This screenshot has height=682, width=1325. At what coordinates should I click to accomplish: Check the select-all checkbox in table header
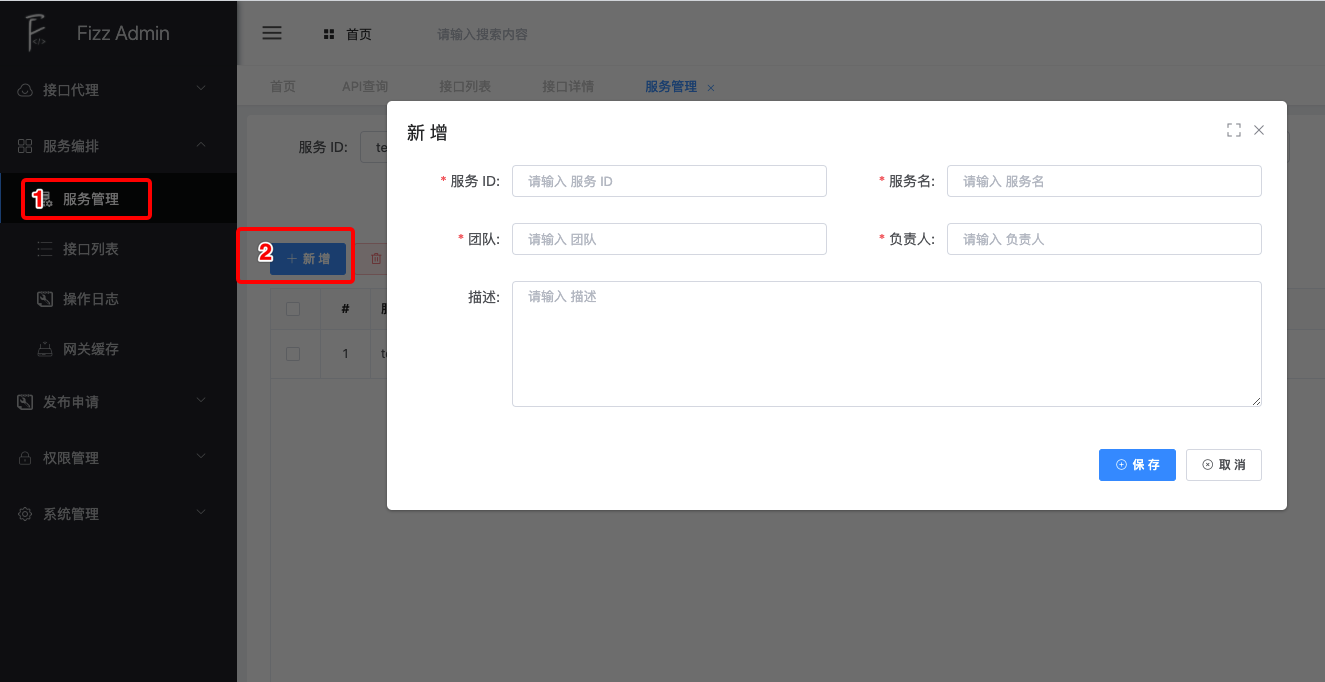click(x=295, y=308)
